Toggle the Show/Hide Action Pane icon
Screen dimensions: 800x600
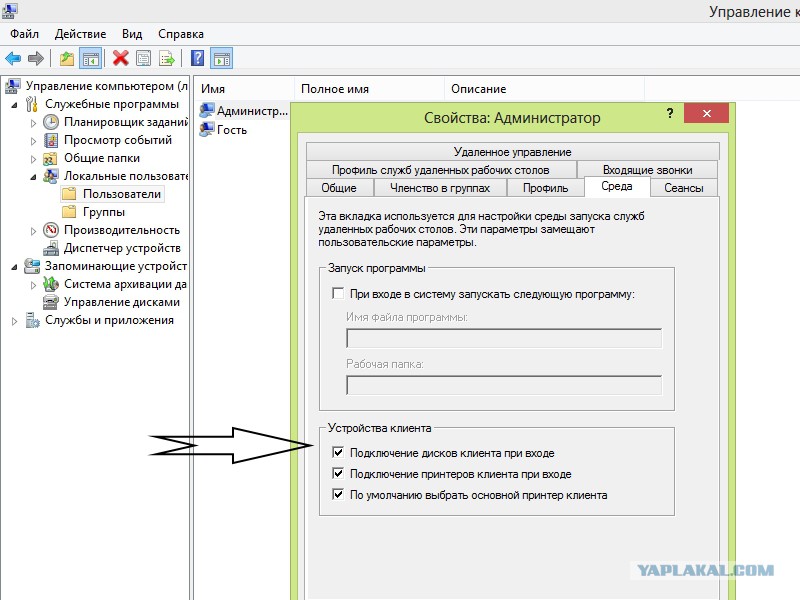(221, 58)
